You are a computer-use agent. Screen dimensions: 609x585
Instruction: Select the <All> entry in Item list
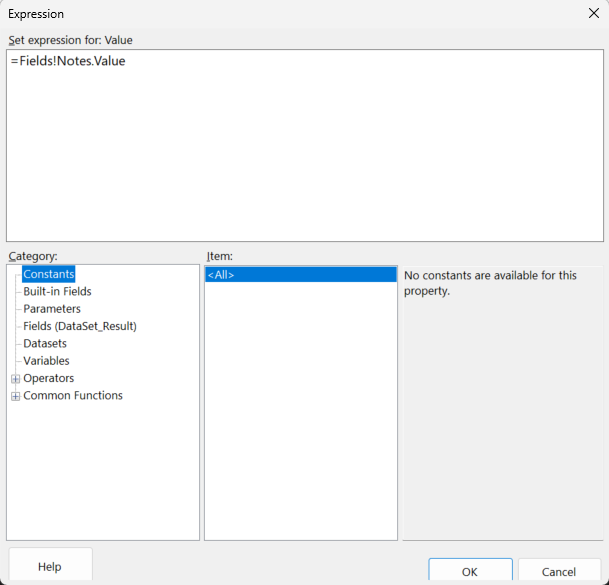[221, 274]
